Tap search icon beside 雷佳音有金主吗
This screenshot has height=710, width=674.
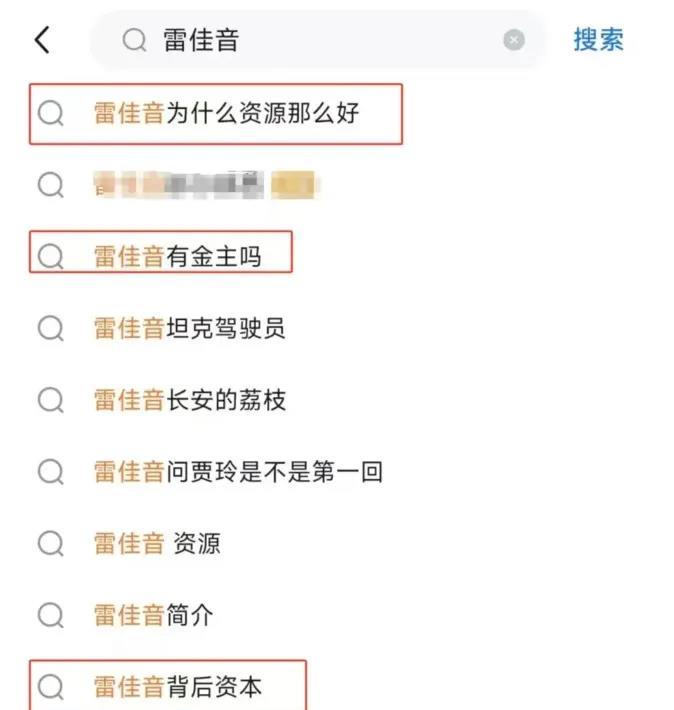click(51, 257)
